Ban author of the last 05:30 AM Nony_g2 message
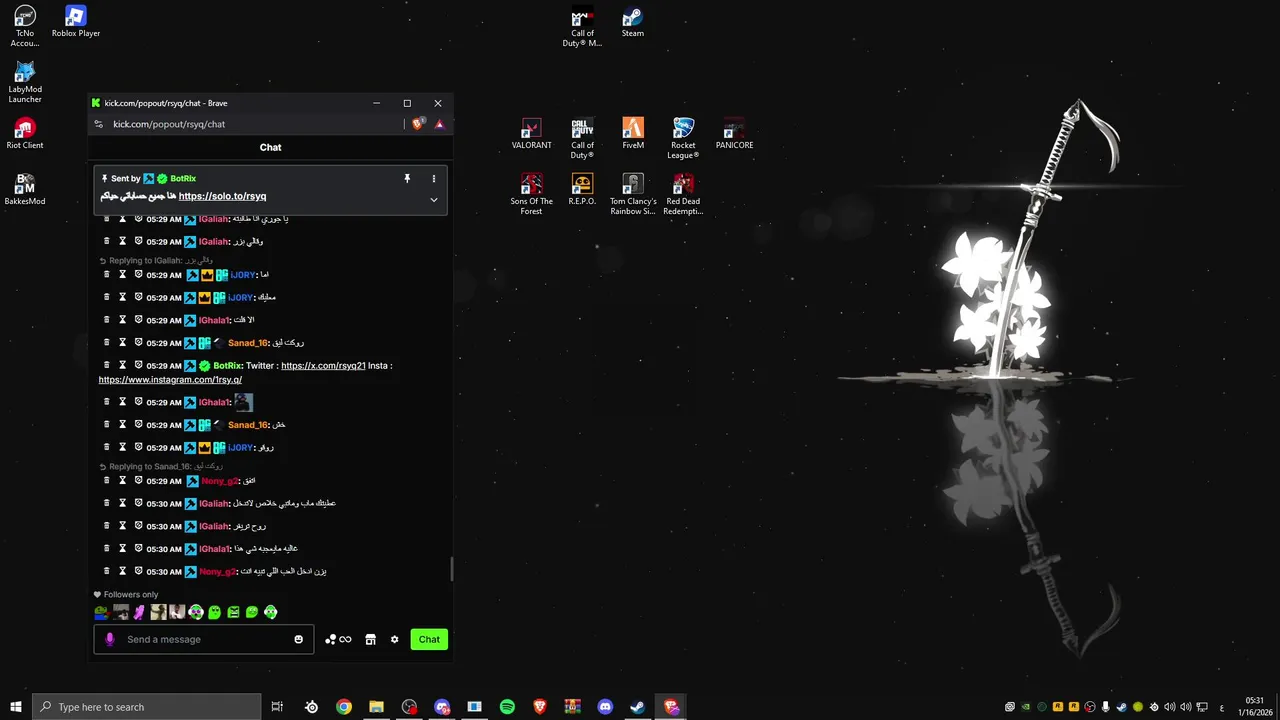Viewport: 1280px width, 720px height. click(139, 570)
